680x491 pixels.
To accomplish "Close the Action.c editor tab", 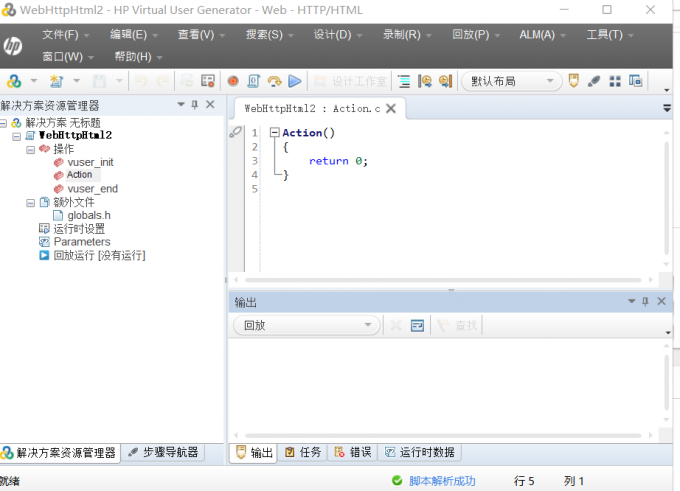I will 391,108.
